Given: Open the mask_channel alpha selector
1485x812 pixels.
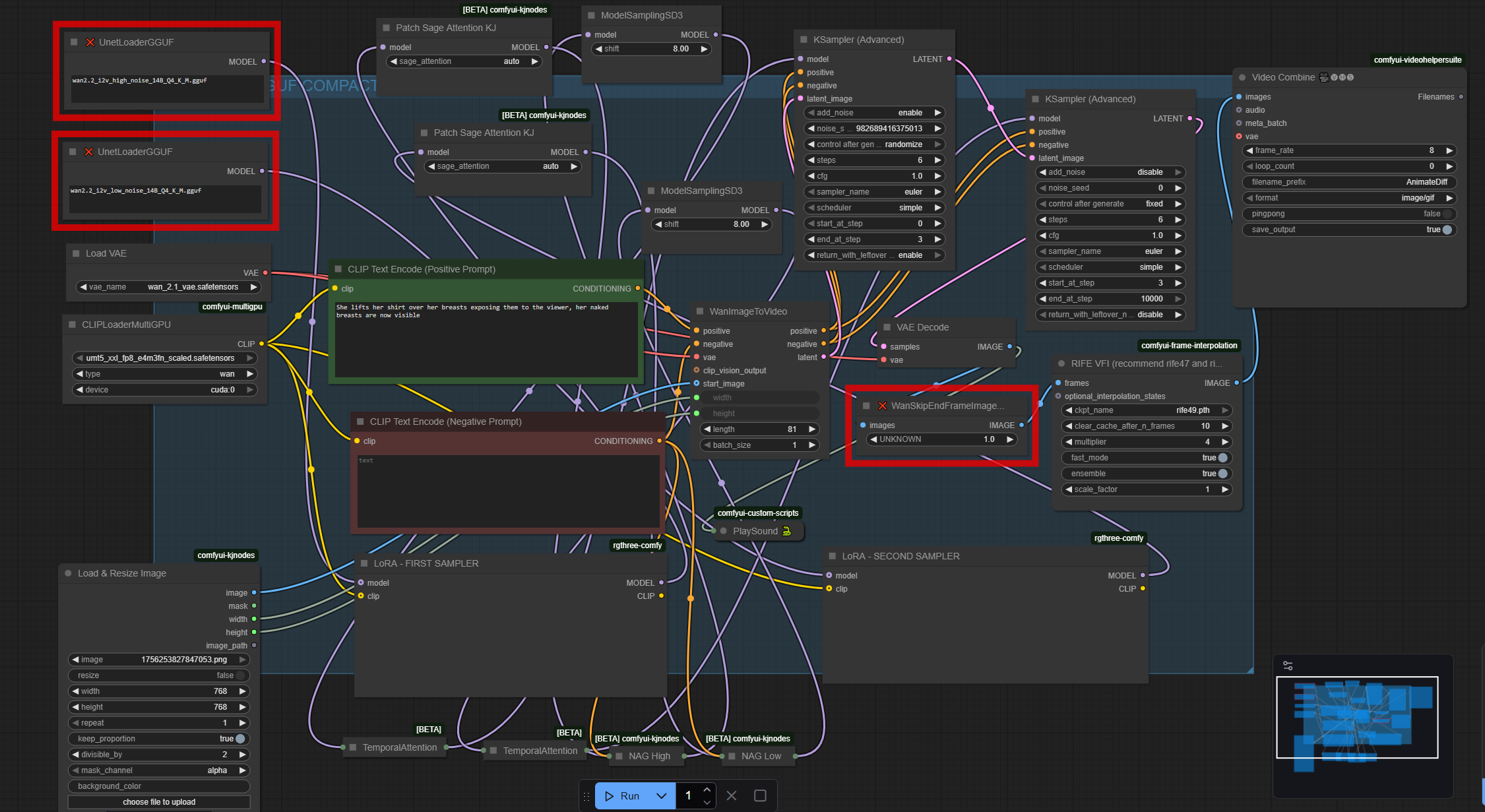Looking at the screenshot, I should tap(159, 770).
